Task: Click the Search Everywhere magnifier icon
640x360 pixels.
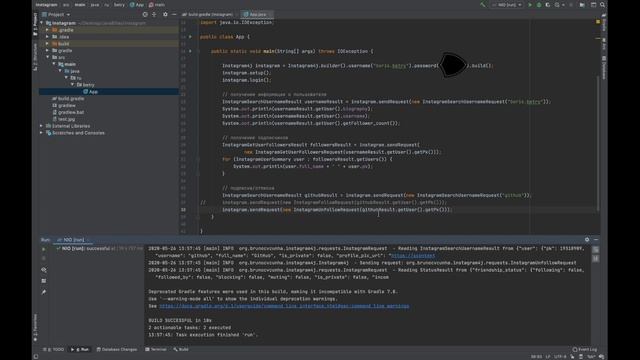Action: coord(602,5)
